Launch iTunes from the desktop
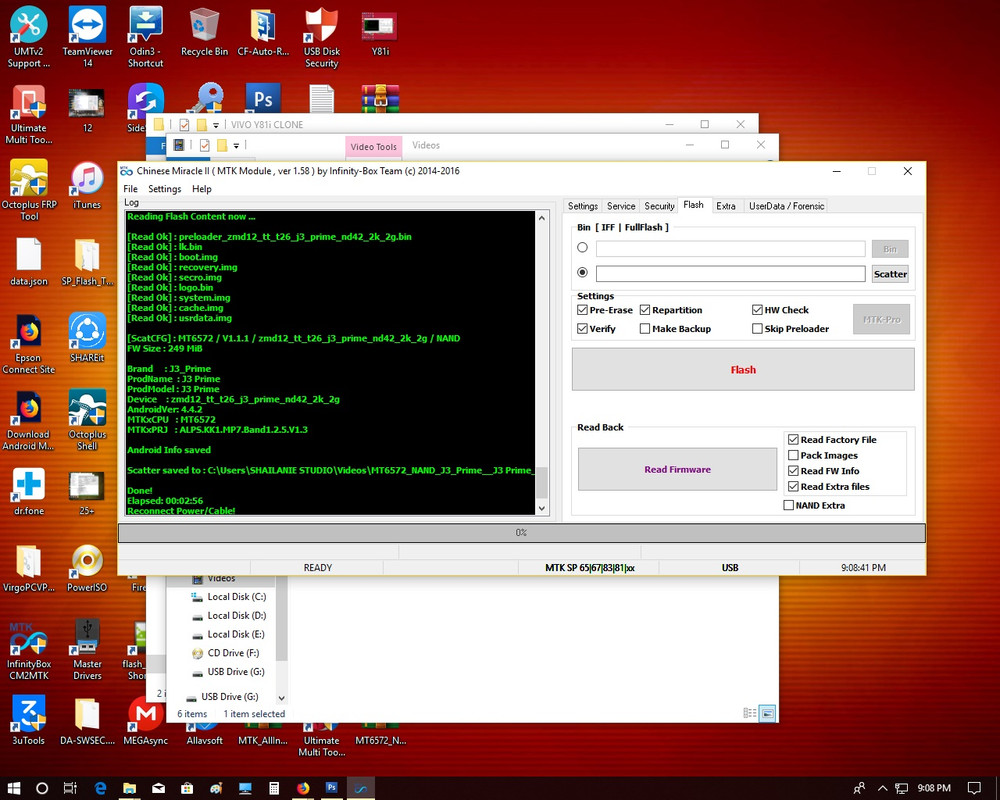This screenshot has width=1000, height=800. [87, 180]
